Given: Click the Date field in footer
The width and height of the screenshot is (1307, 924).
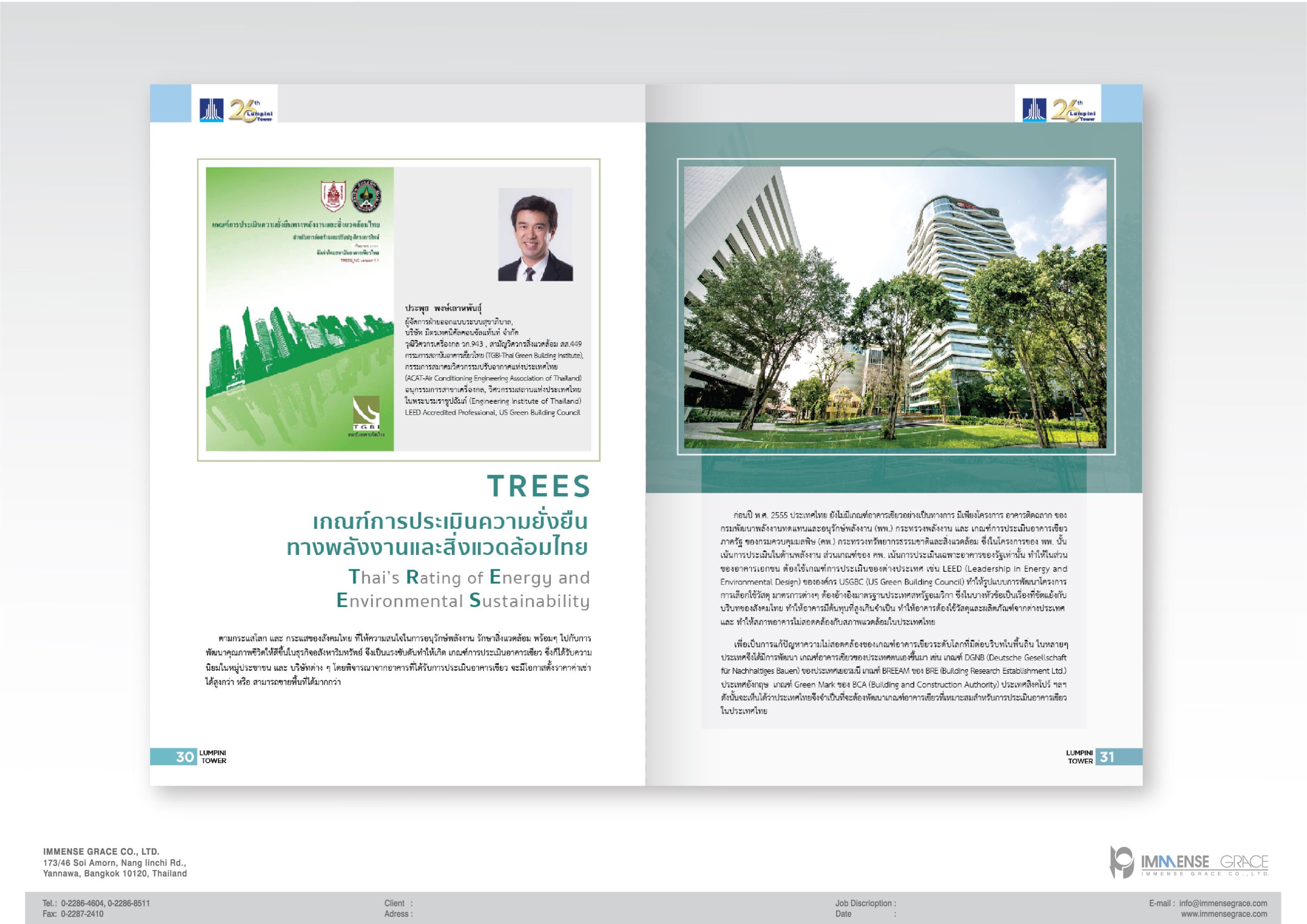Looking at the screenshot, I should (843, 914).
